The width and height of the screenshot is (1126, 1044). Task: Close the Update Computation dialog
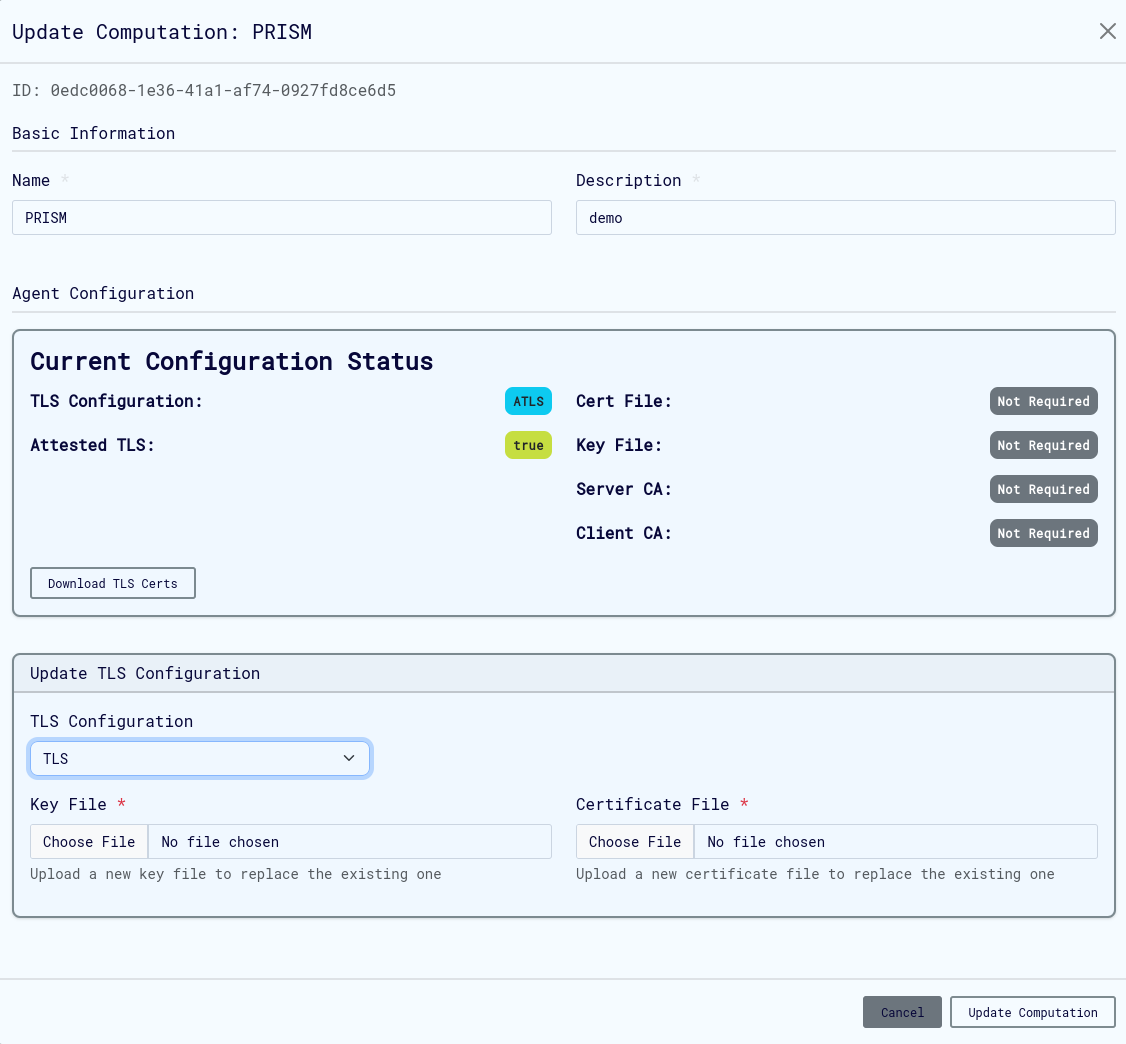pos(1107,31)
